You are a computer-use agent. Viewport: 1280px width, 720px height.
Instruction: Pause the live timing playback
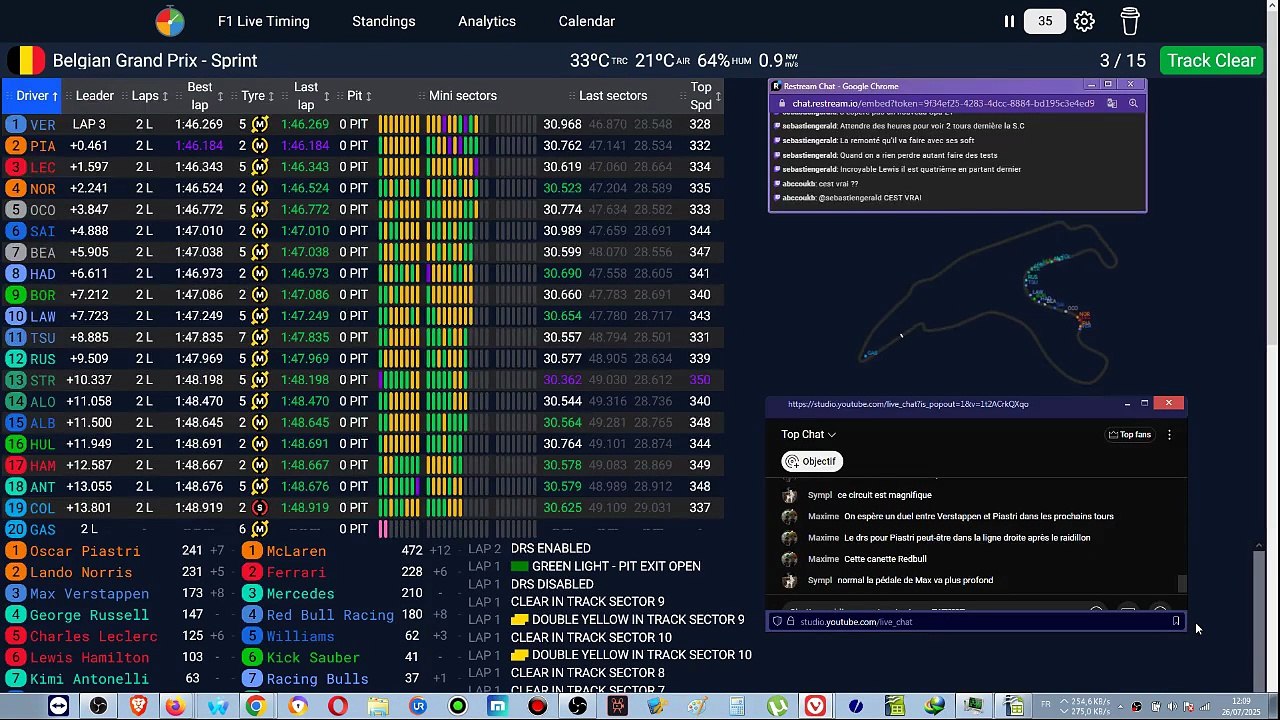(1009, 21)
